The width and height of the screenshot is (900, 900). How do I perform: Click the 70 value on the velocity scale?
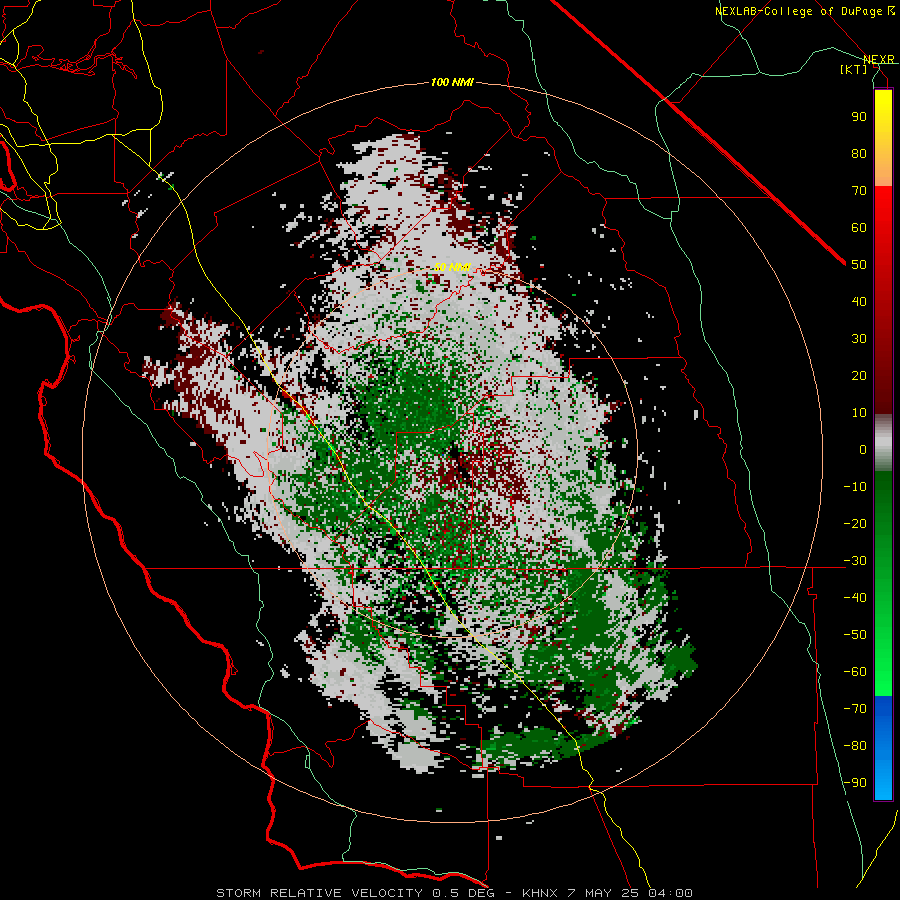859,191
